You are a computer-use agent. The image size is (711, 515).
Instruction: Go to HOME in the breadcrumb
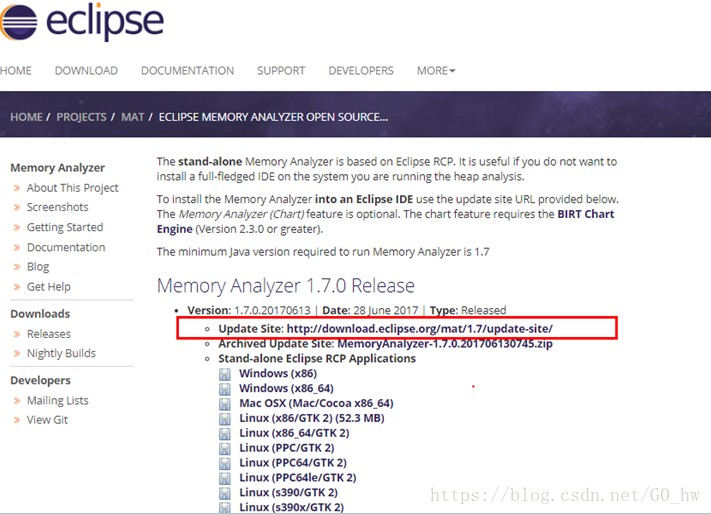click(x=26, y=117)
